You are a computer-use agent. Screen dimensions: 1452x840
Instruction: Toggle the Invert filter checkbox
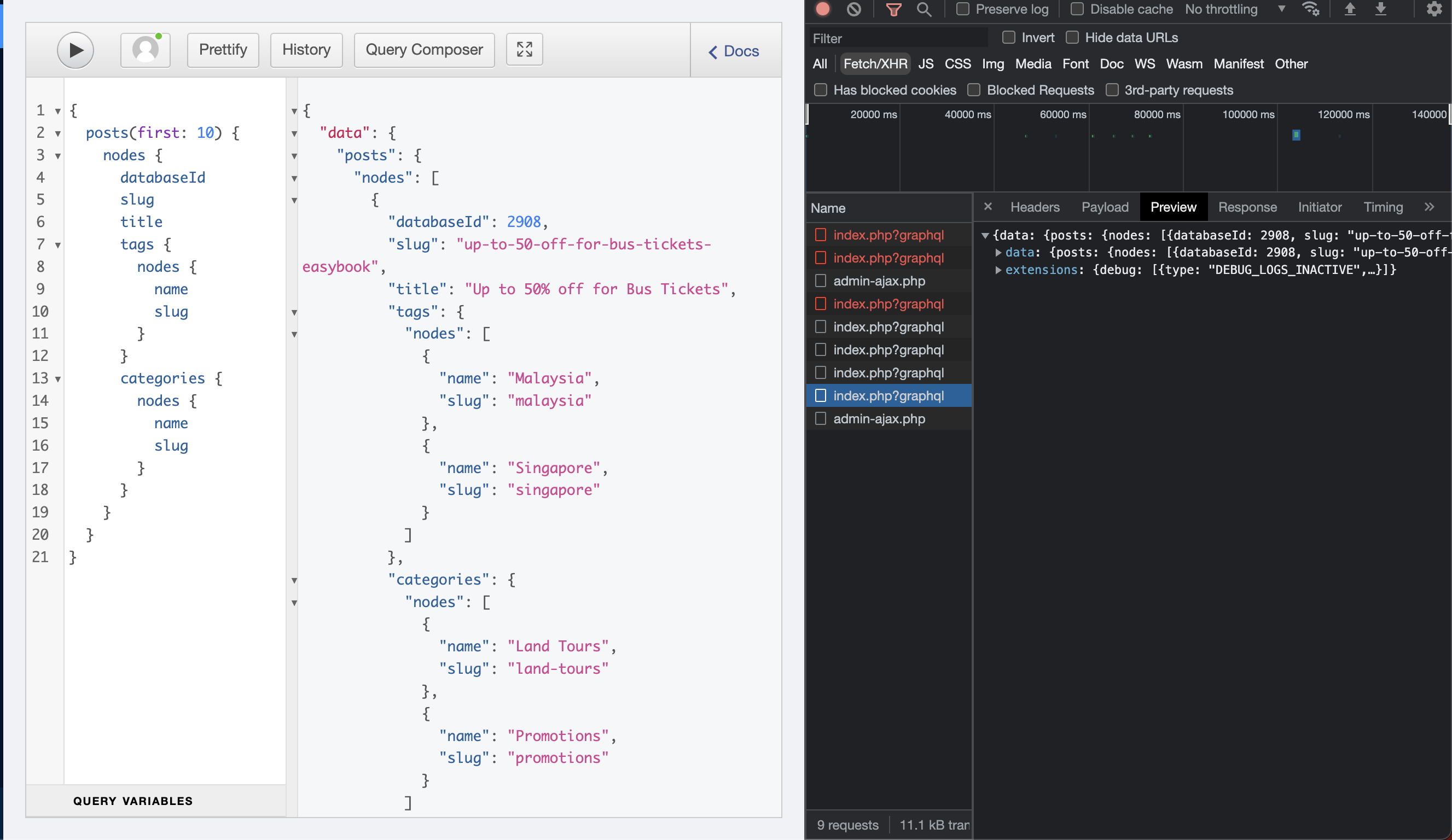pos(1008,37)
